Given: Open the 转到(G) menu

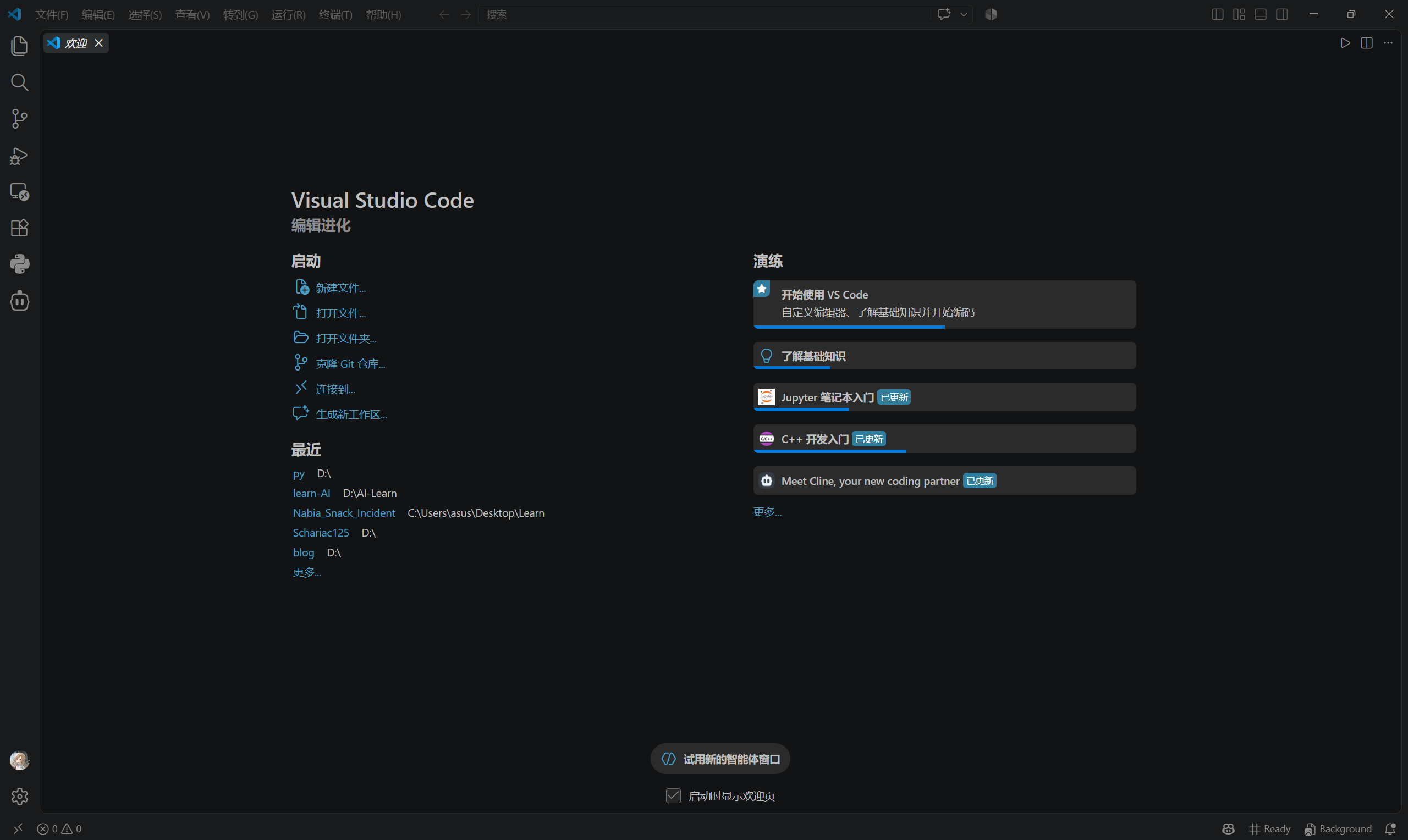Looking at the screenshot, I should (240, 15).
